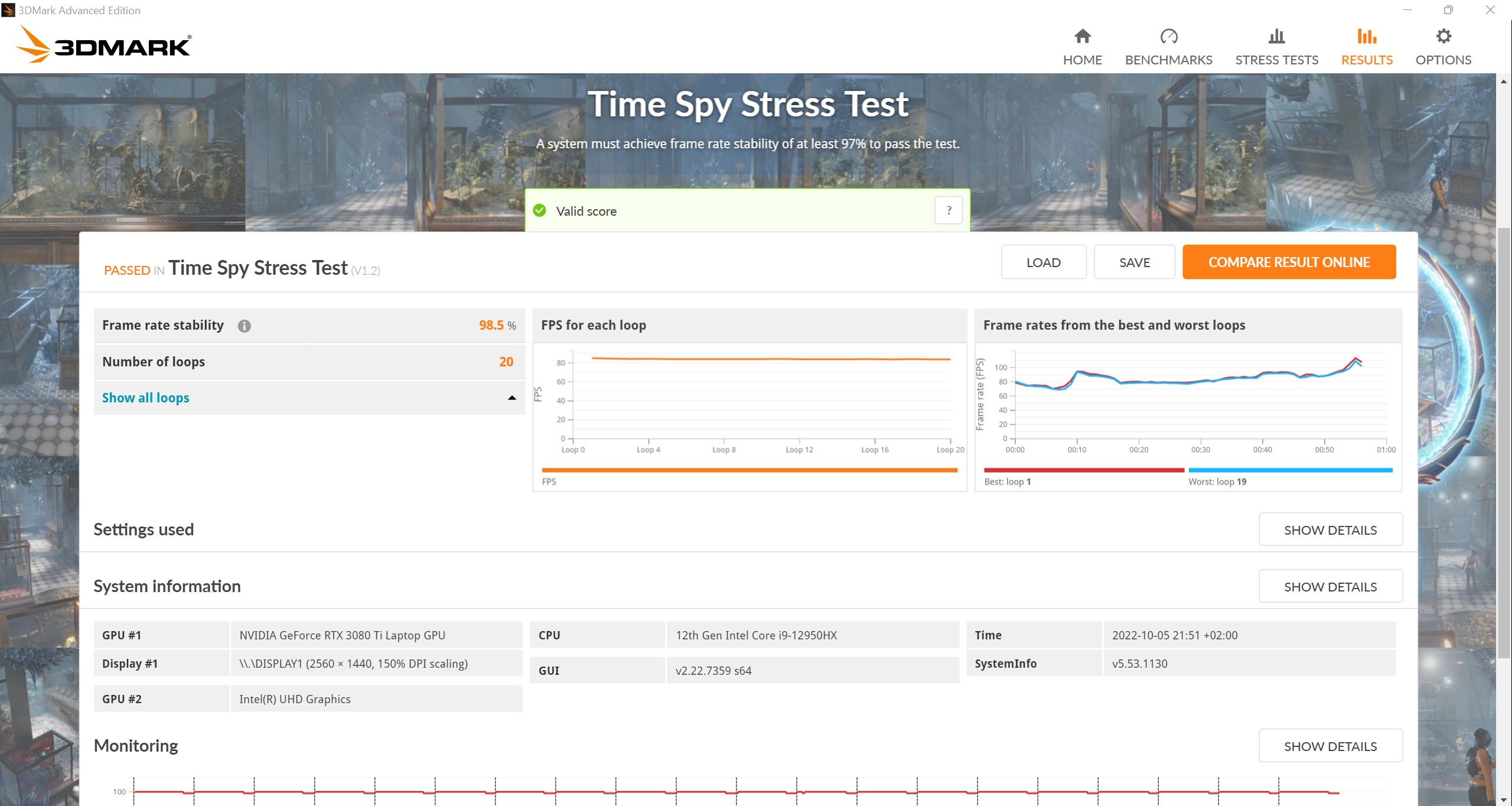Click the vertical scrollbar thumb
The width and height of the screenshot is (1512, 806).
(x=1504, y=442)
